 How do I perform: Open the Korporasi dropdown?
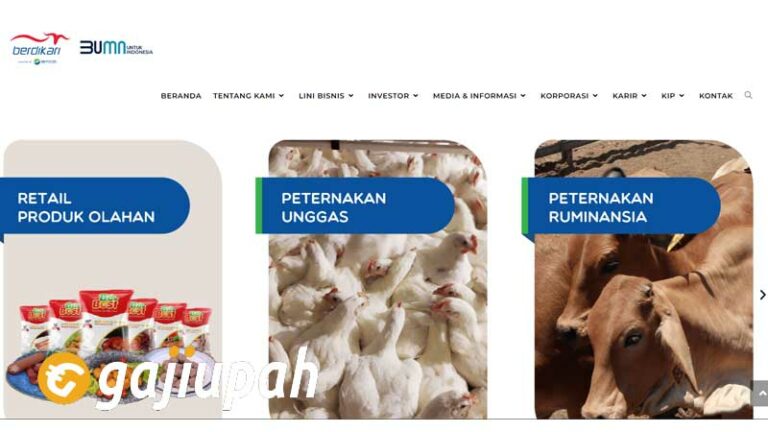(569, 96)
